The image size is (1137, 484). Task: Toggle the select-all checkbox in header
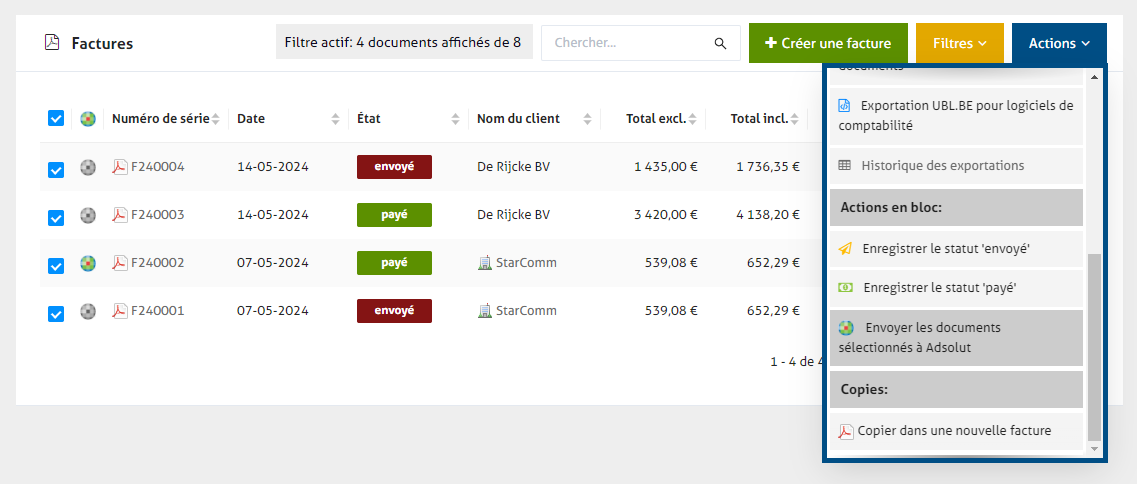click(x=56, y=119)
